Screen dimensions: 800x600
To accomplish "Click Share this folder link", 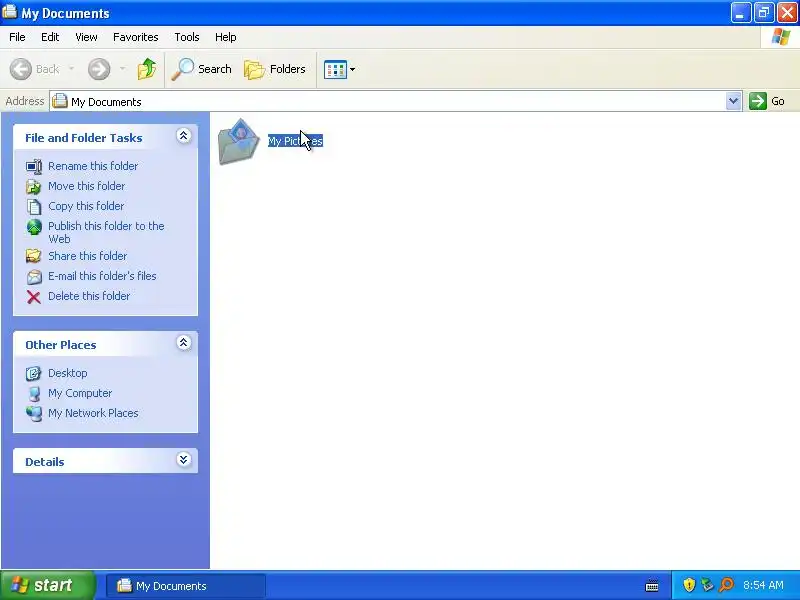I will [x=87, y=256].
